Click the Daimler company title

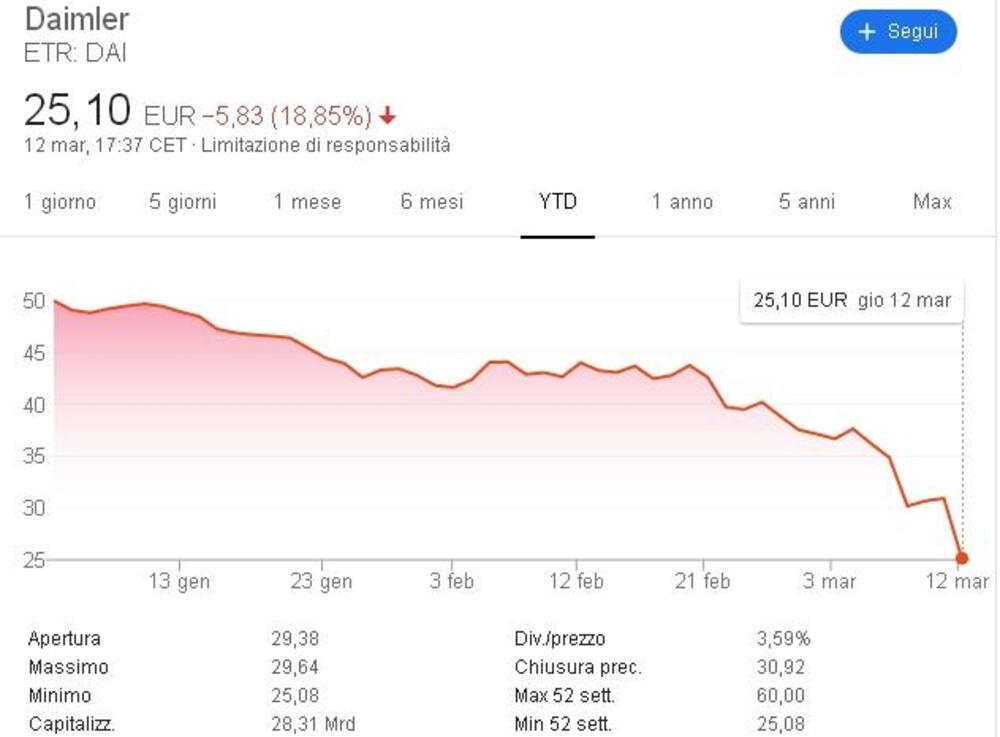76,19
